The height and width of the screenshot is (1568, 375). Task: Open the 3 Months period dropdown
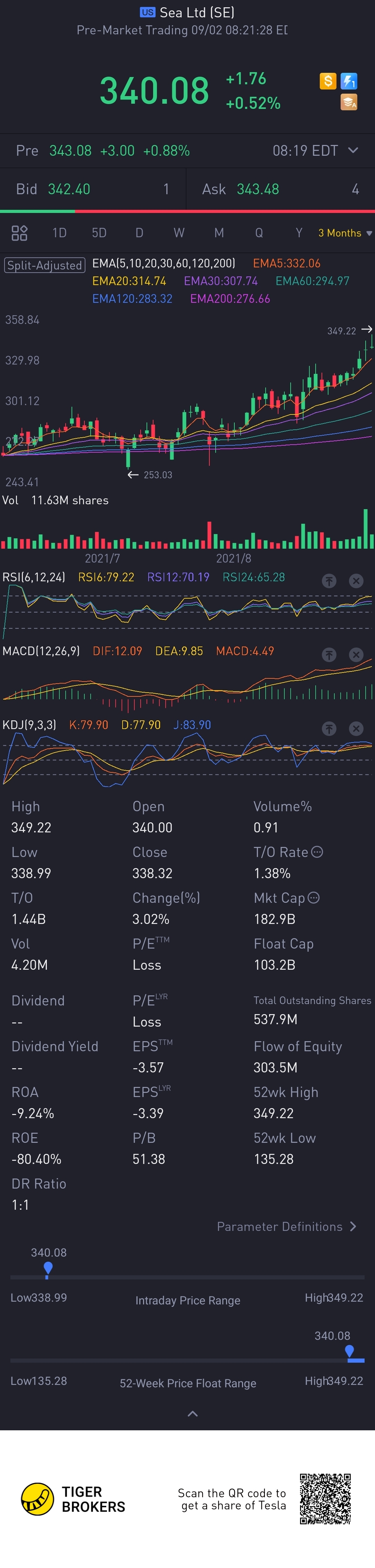pyautogui.click(x=345, y=233)
